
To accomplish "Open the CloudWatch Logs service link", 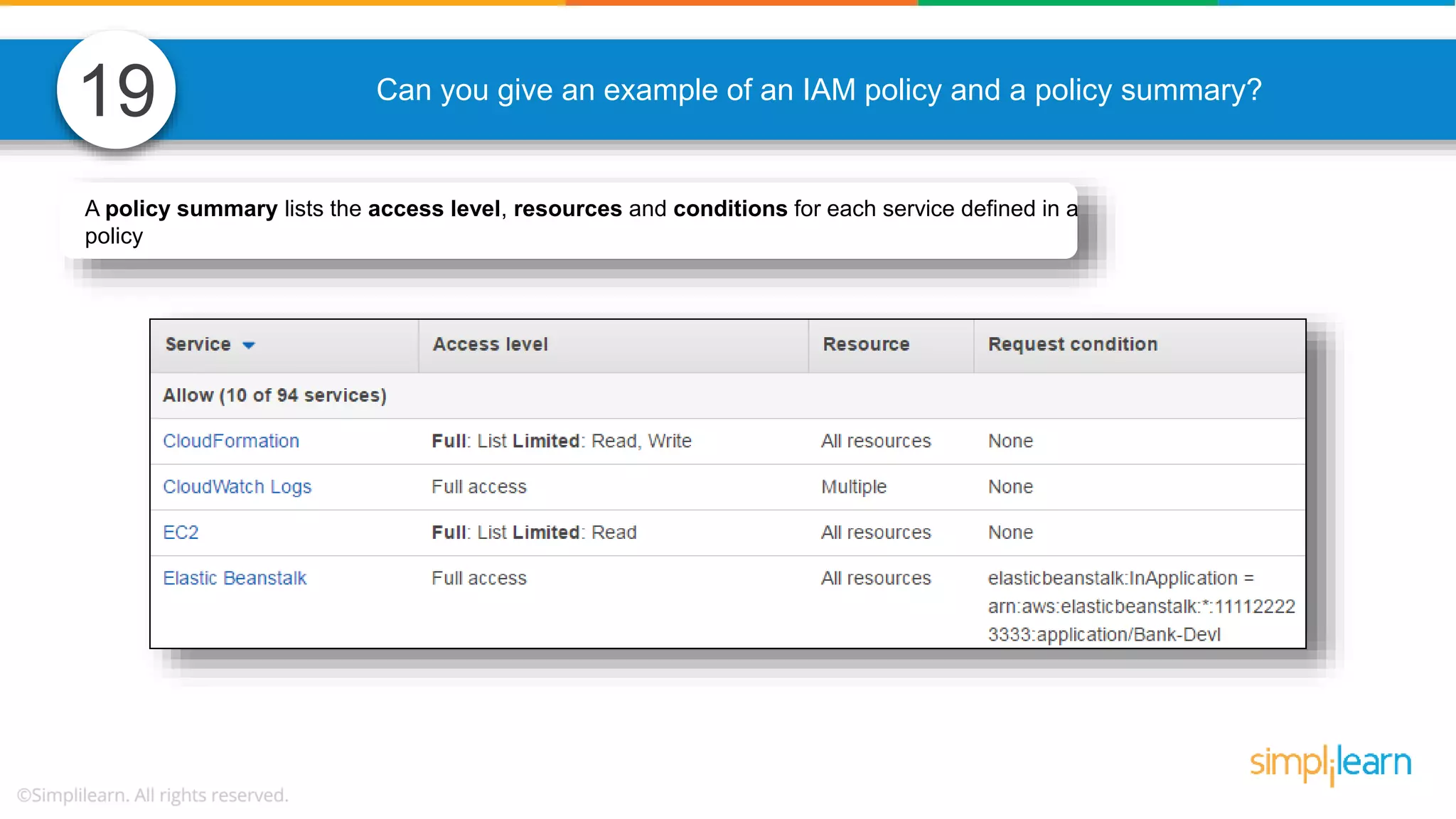I will (x=237, y=487).
